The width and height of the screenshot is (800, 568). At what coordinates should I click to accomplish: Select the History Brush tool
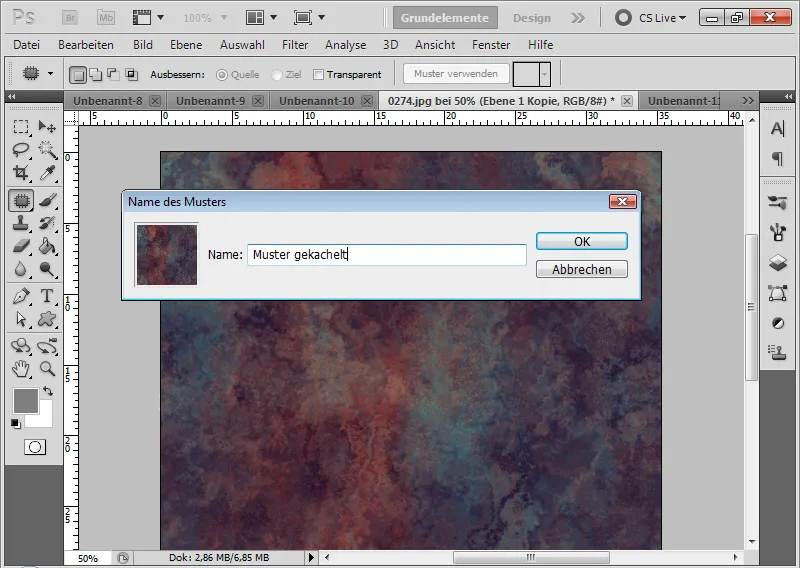47,224
